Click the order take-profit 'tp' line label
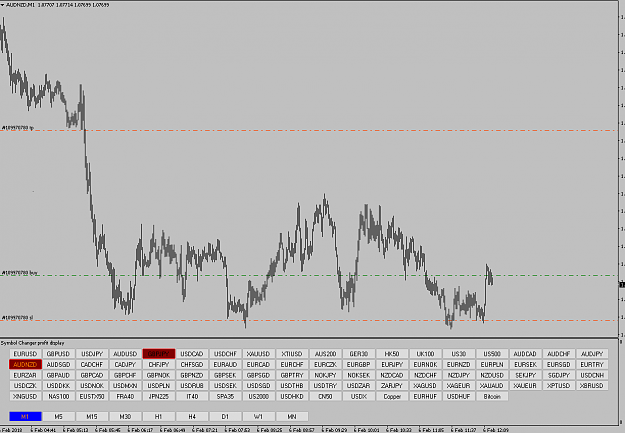Viewport: 625px width, 433px height. click(18, 128)
